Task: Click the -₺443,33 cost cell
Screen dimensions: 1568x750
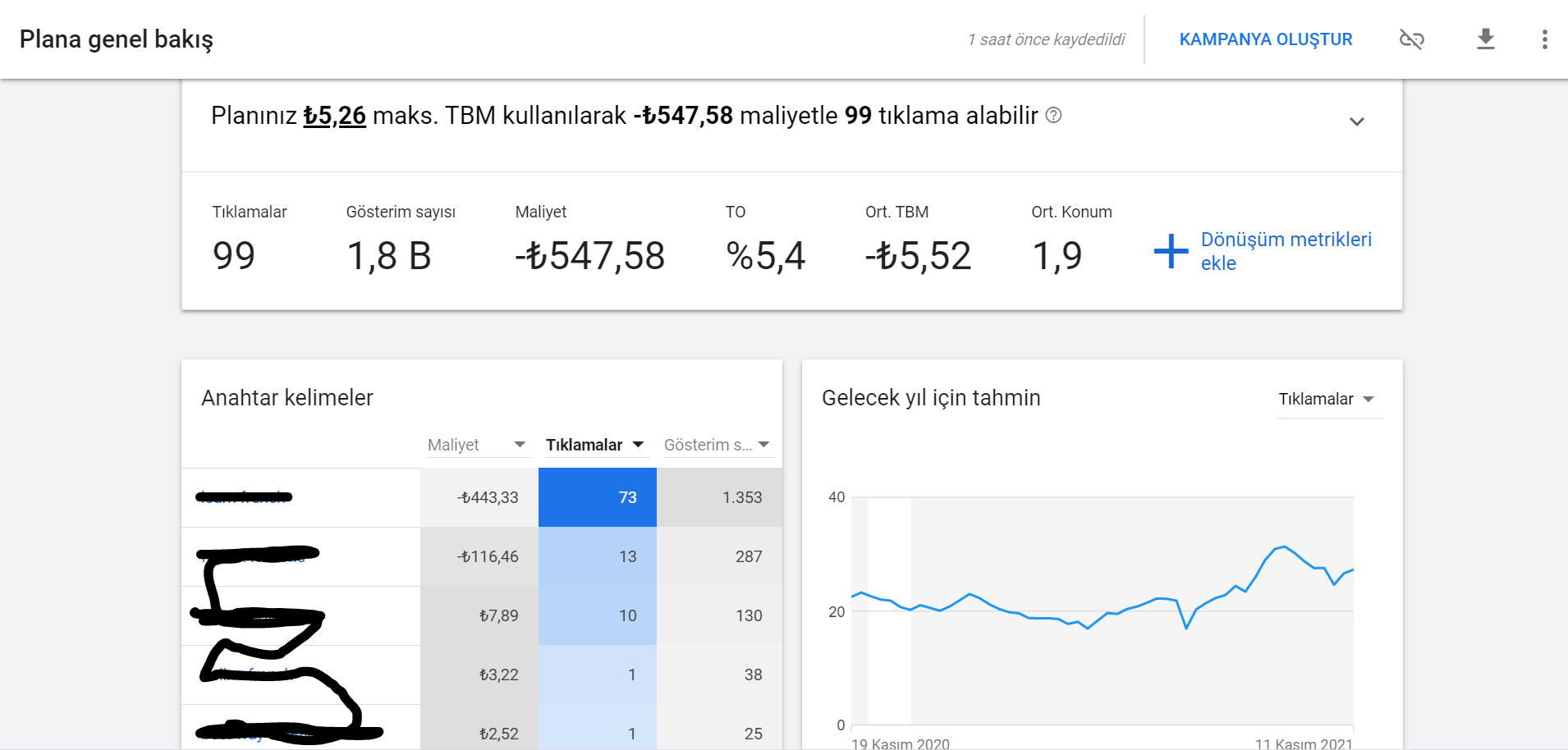Action: coord(479,497)
